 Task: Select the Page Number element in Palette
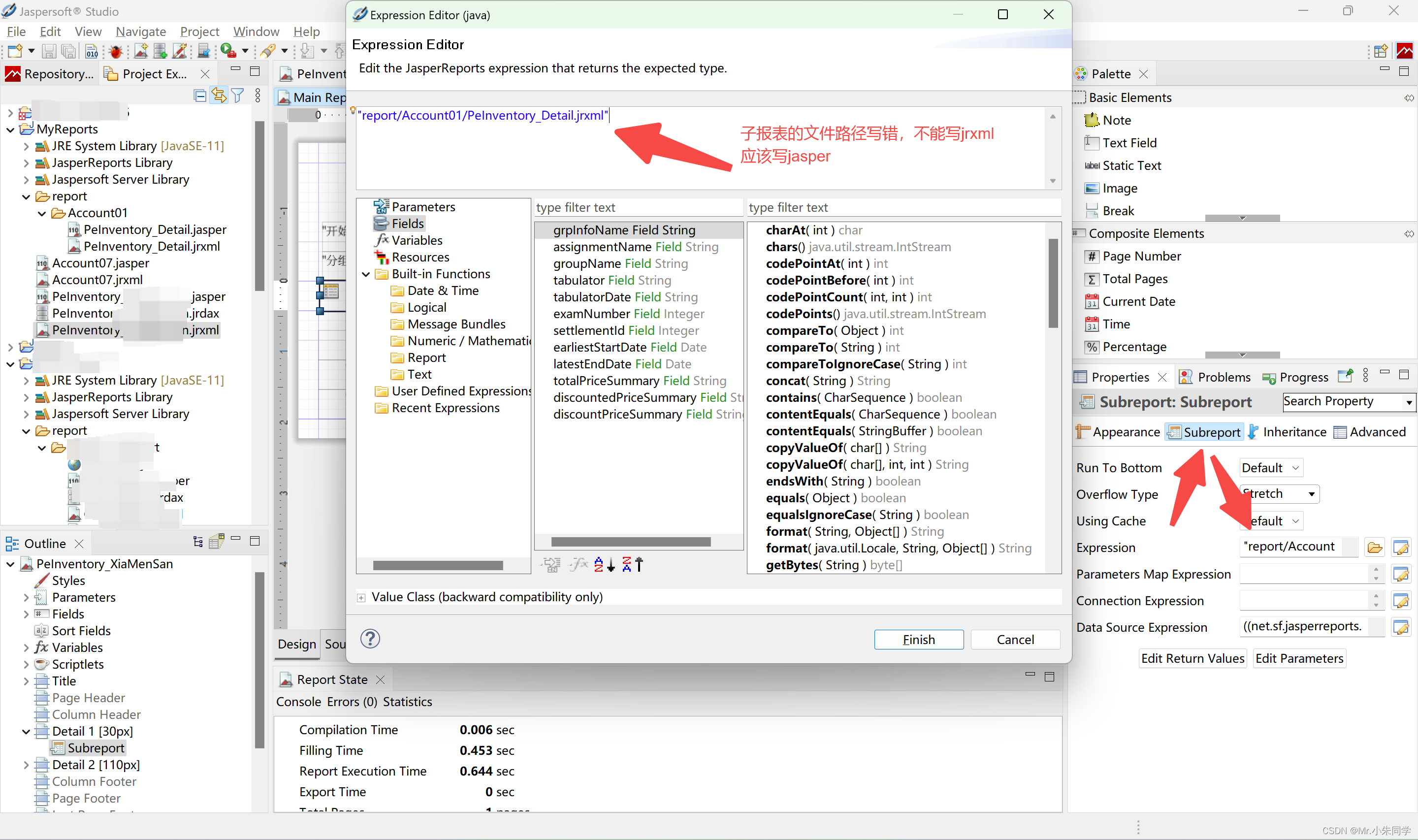pyautogui.click(x=1140, y=256)
